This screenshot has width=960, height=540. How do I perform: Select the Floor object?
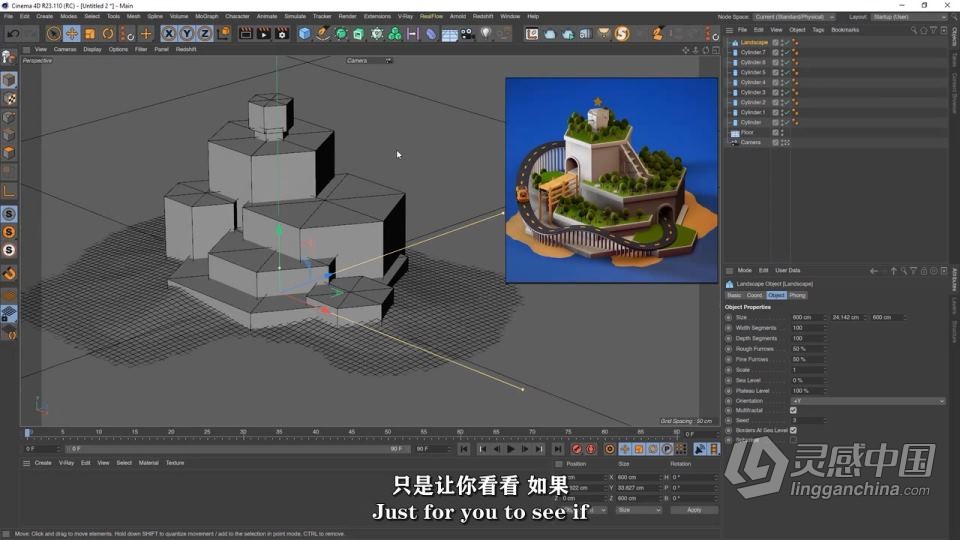(747, 132)
